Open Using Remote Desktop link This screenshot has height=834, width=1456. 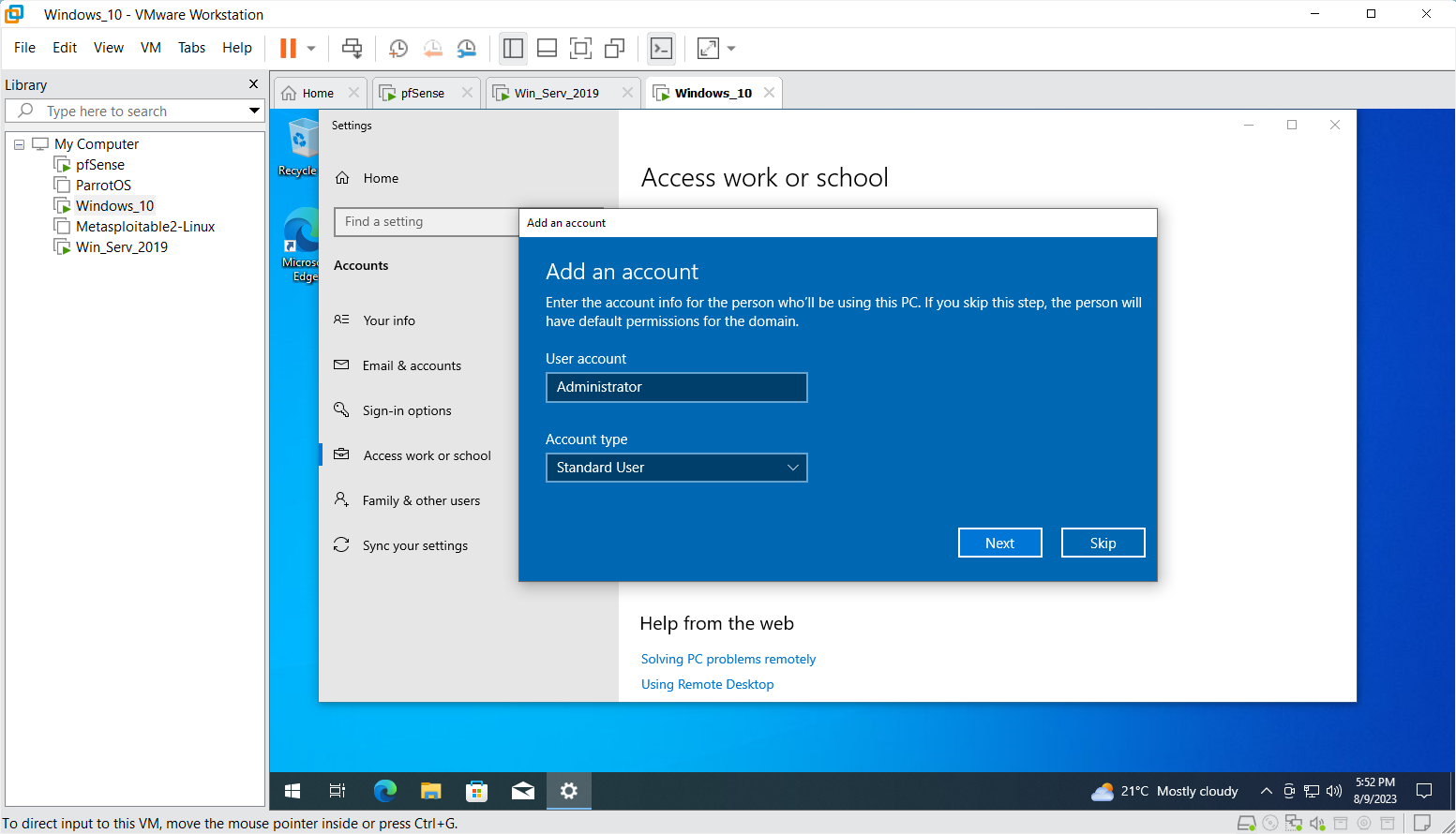707,684
